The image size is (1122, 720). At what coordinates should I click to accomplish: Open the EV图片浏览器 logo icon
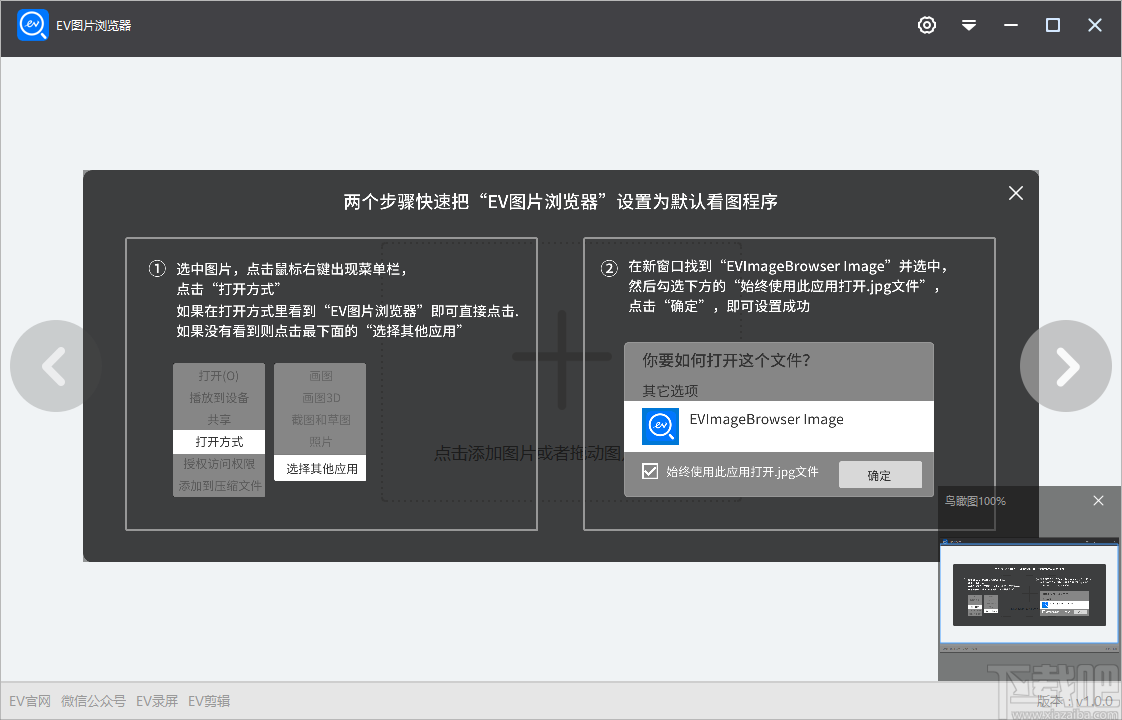click(32, 25)
